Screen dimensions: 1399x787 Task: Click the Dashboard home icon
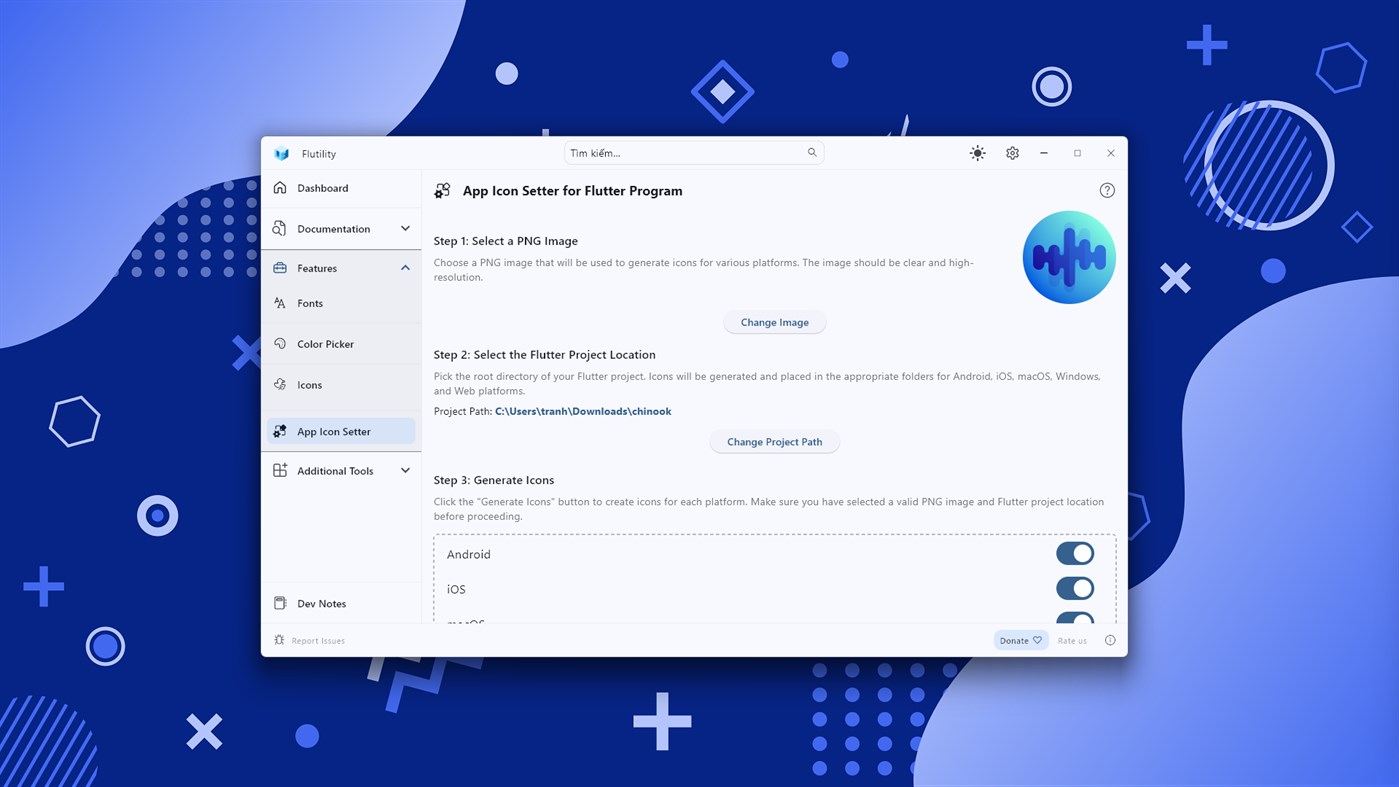[x=280, y=188]
